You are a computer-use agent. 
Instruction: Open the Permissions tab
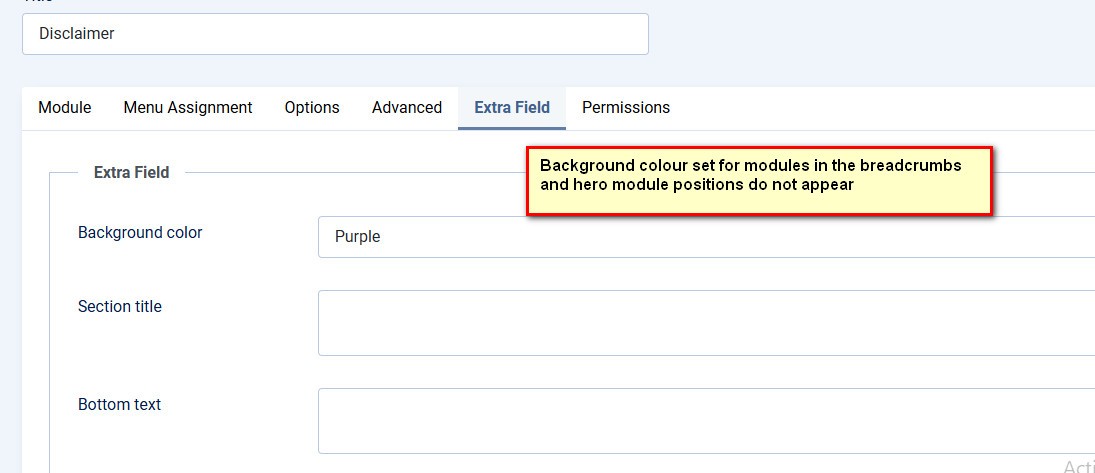pyautogui.click(x=626, y=108)
